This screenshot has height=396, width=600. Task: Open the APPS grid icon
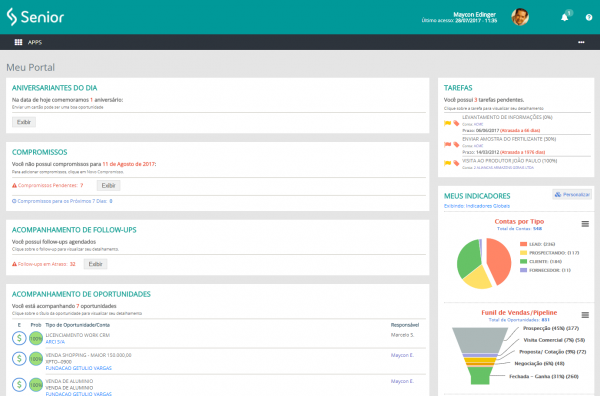point(18,42)
